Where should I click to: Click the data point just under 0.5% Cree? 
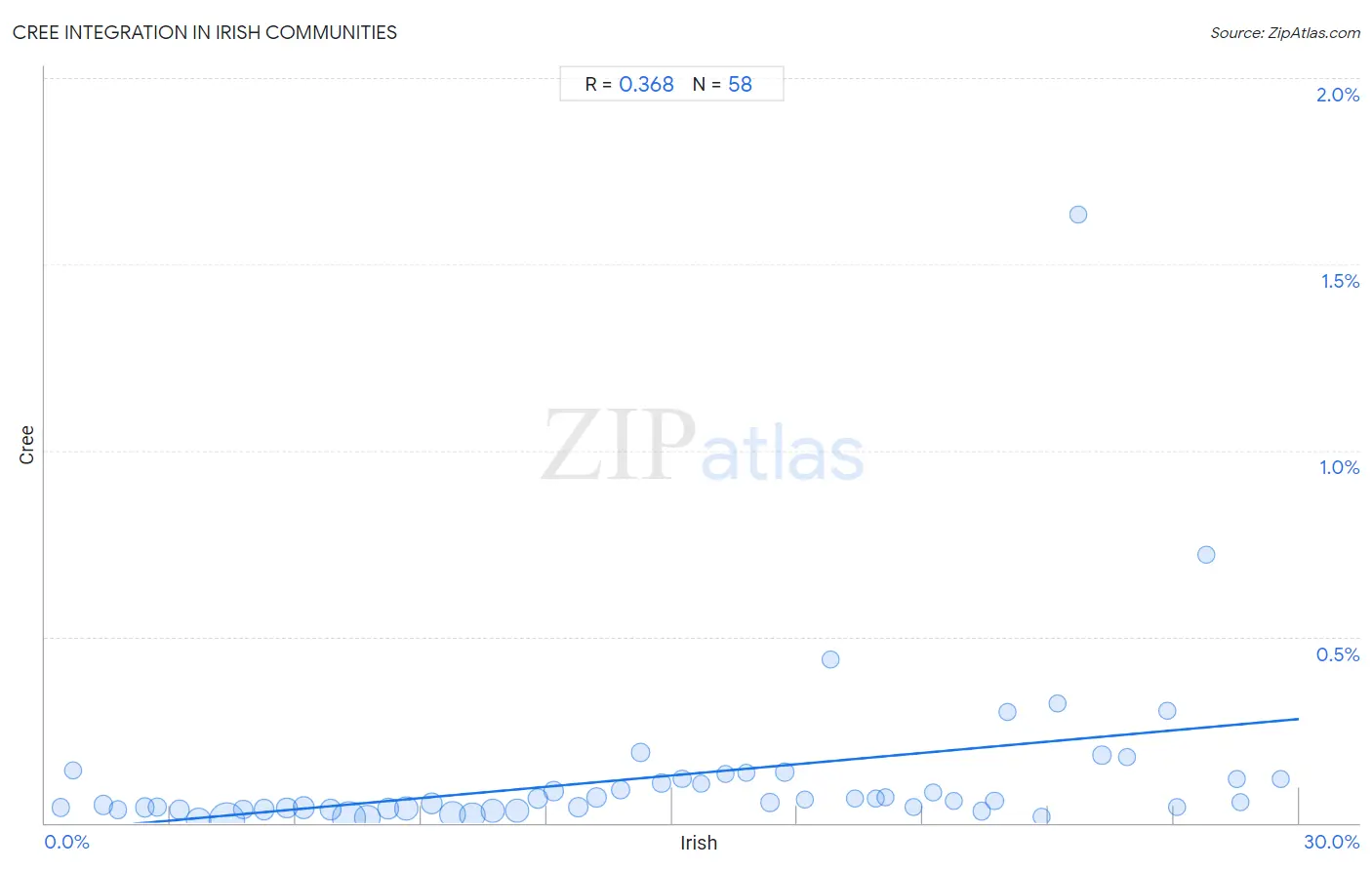pos(830,659)
